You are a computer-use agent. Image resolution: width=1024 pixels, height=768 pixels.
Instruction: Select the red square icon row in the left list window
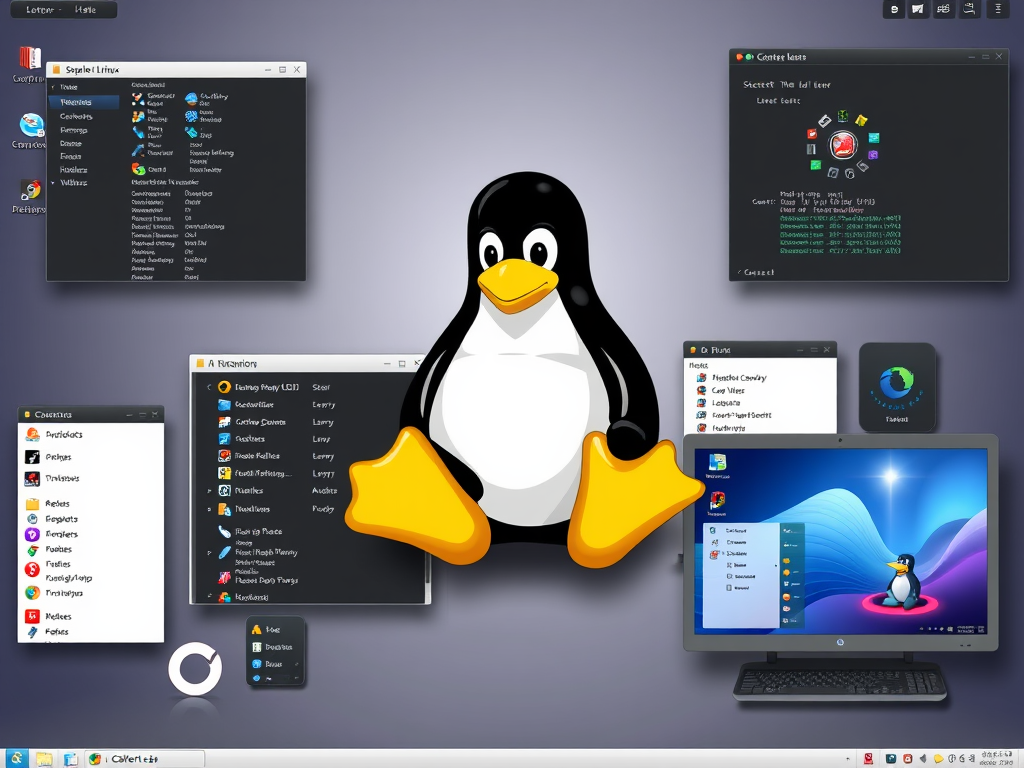point(91,616)
